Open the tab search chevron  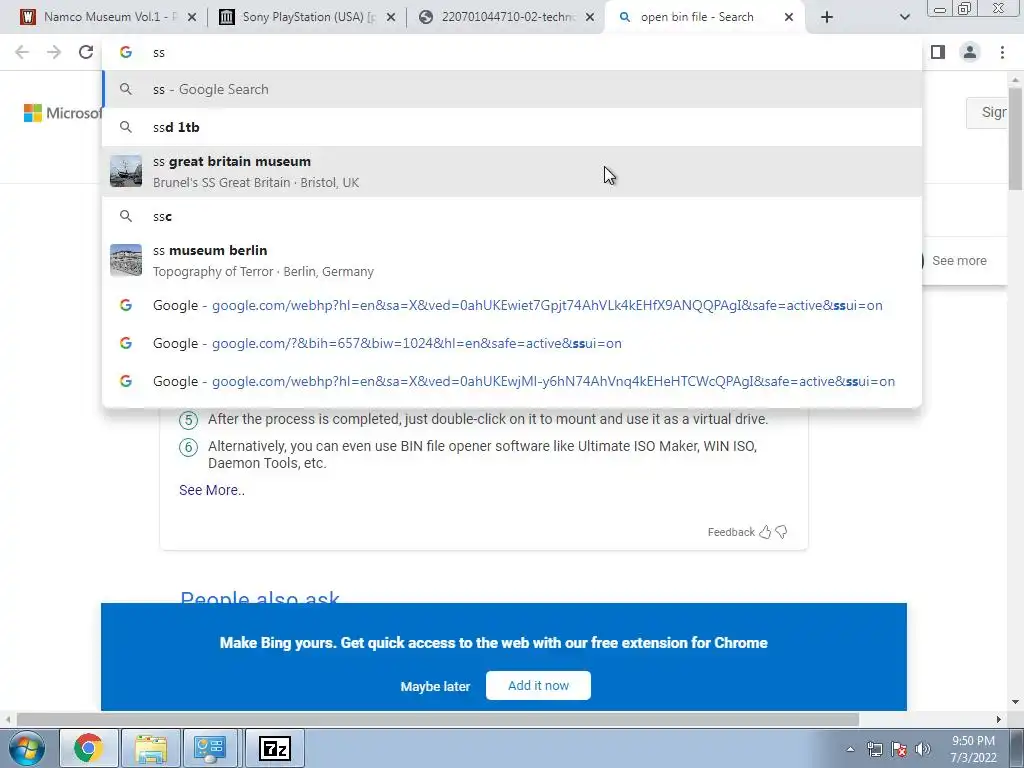tap(904, 18)
